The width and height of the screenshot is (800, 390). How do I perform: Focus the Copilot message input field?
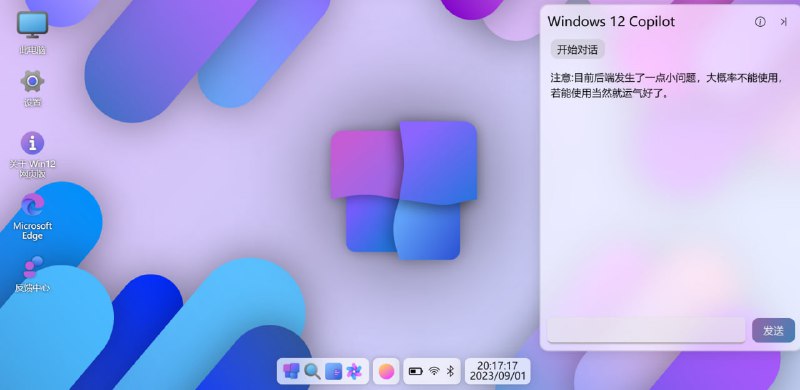click(646, 330)
